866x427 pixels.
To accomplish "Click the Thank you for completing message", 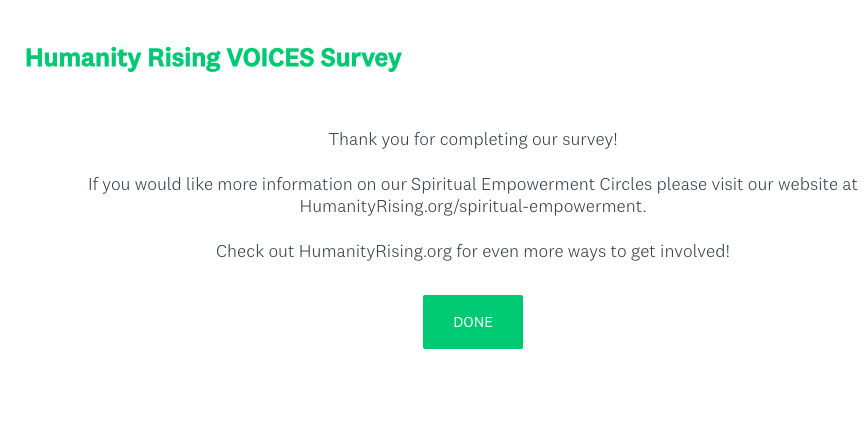I will (473, 139).
